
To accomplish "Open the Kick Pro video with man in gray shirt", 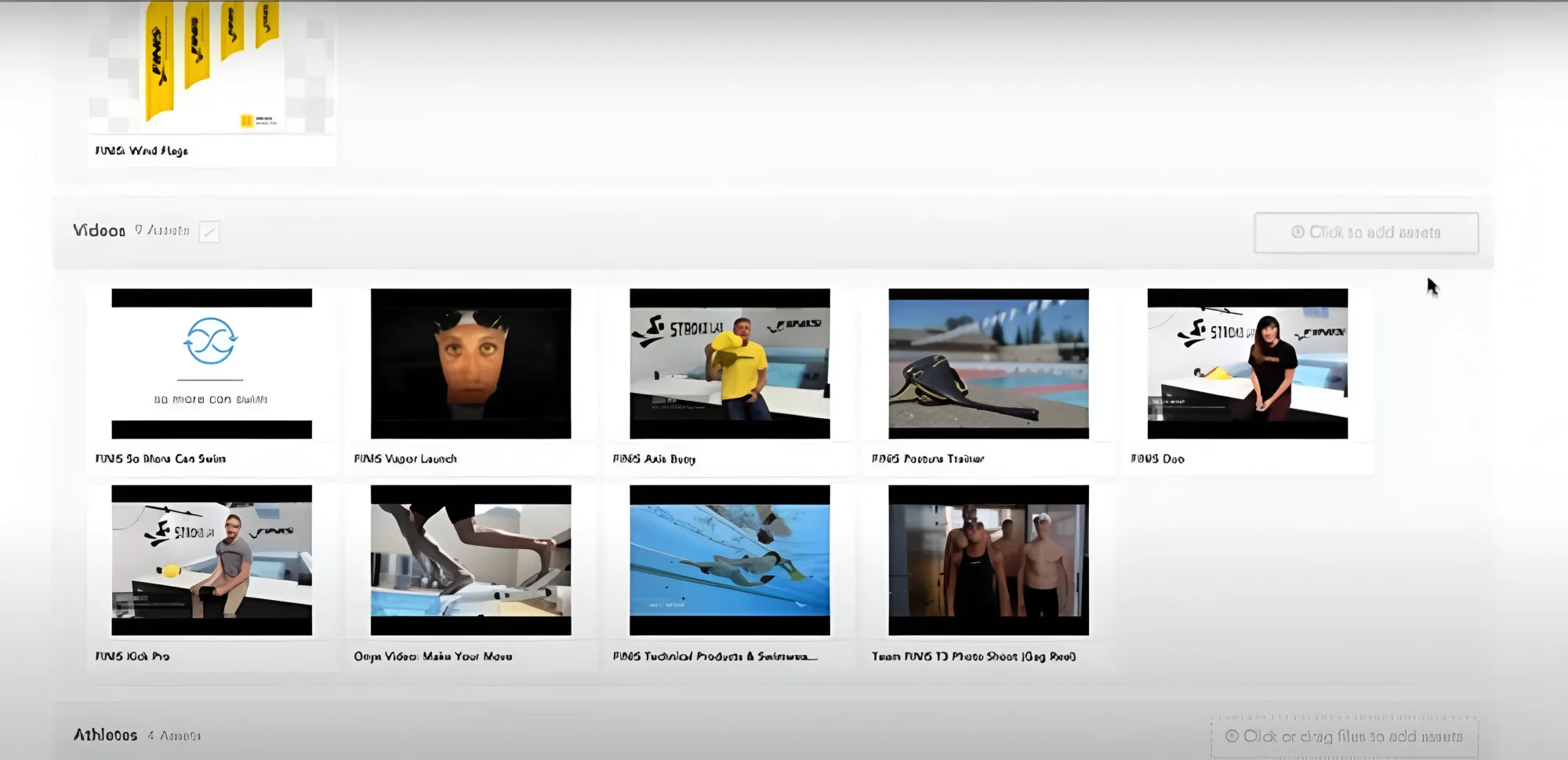I will click(212, 560).
